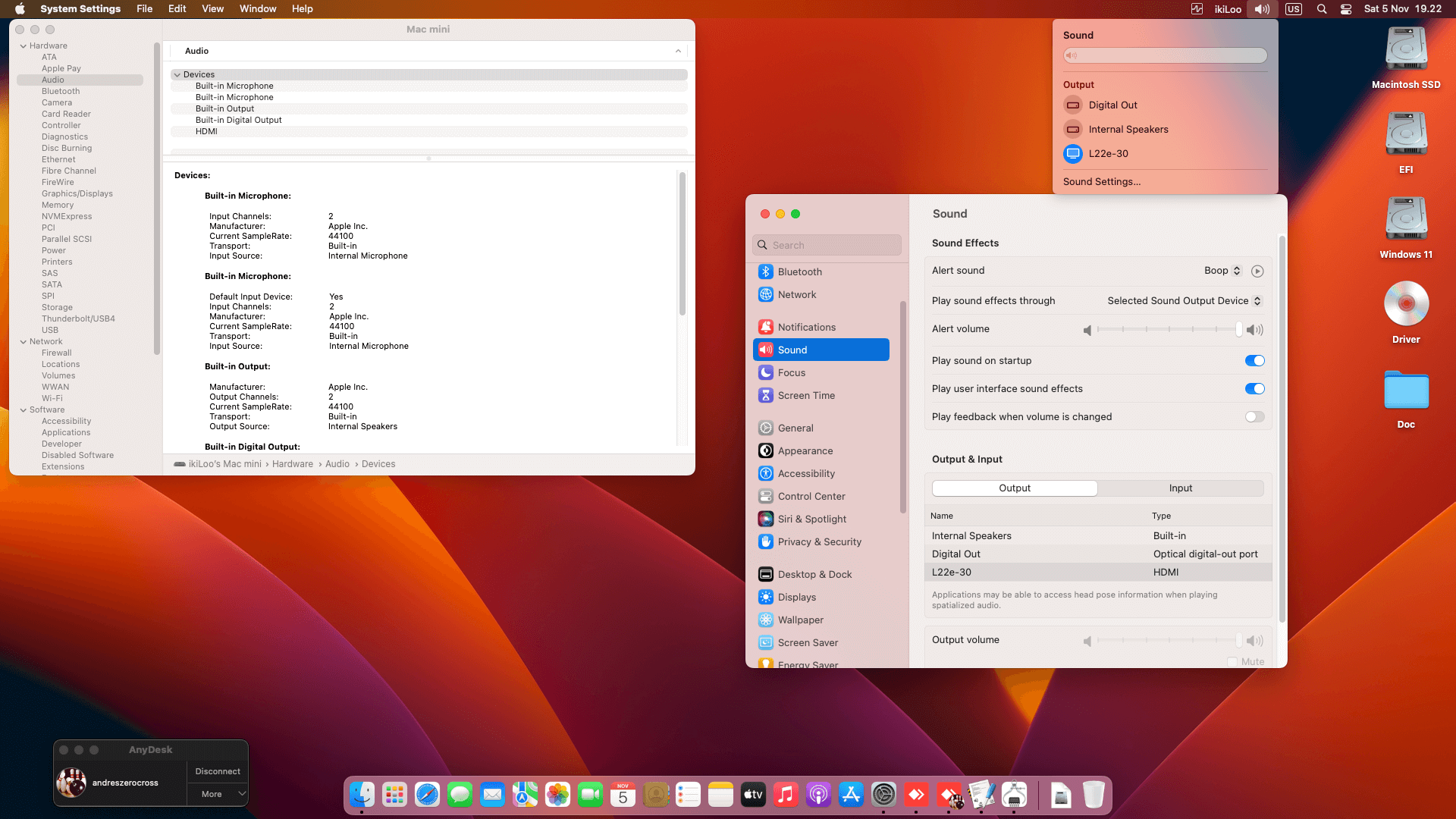1456x819 pixels.
Task: Collapse the Software tree in System Information
Action: click(24, 409)
